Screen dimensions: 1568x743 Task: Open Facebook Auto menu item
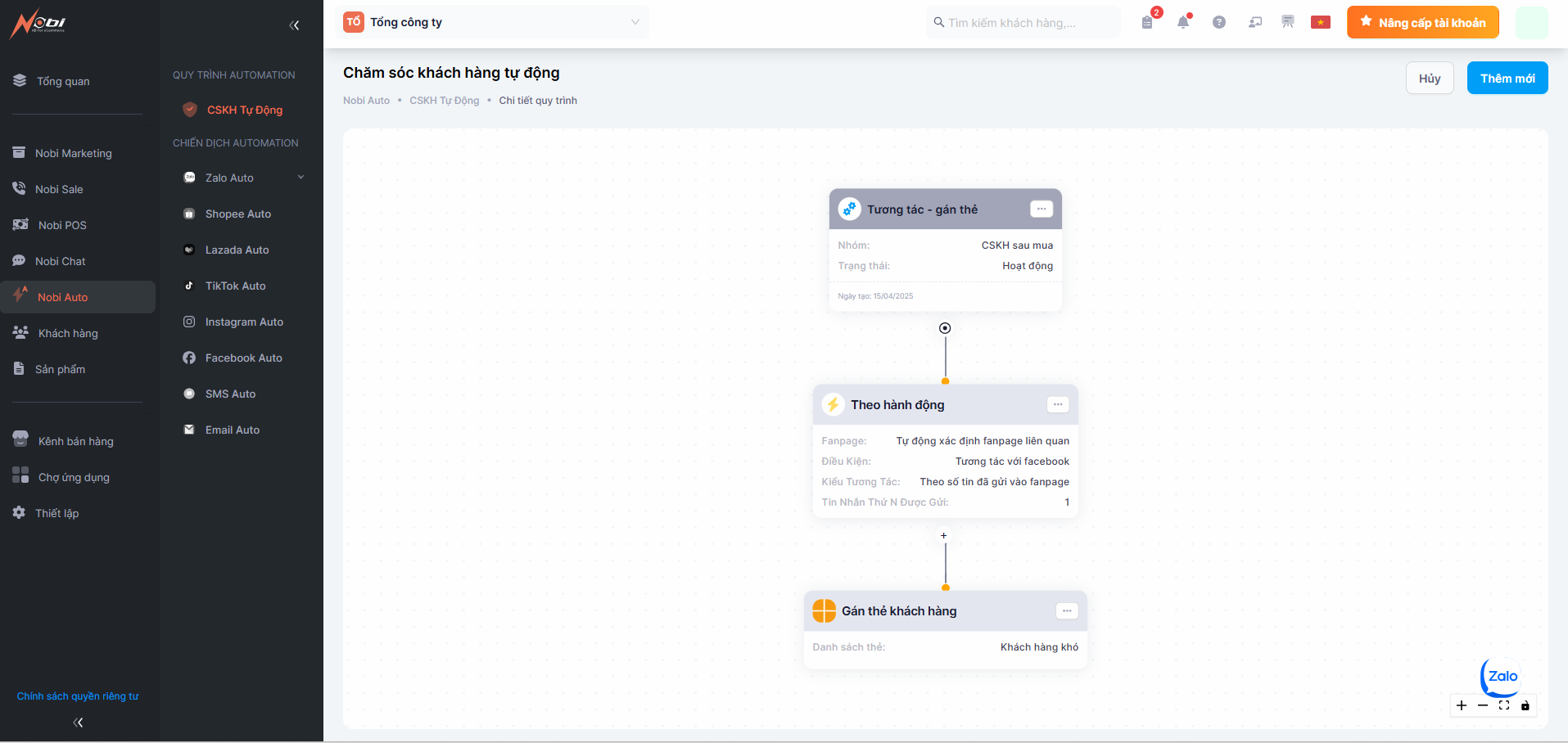(x=243, y=358)
